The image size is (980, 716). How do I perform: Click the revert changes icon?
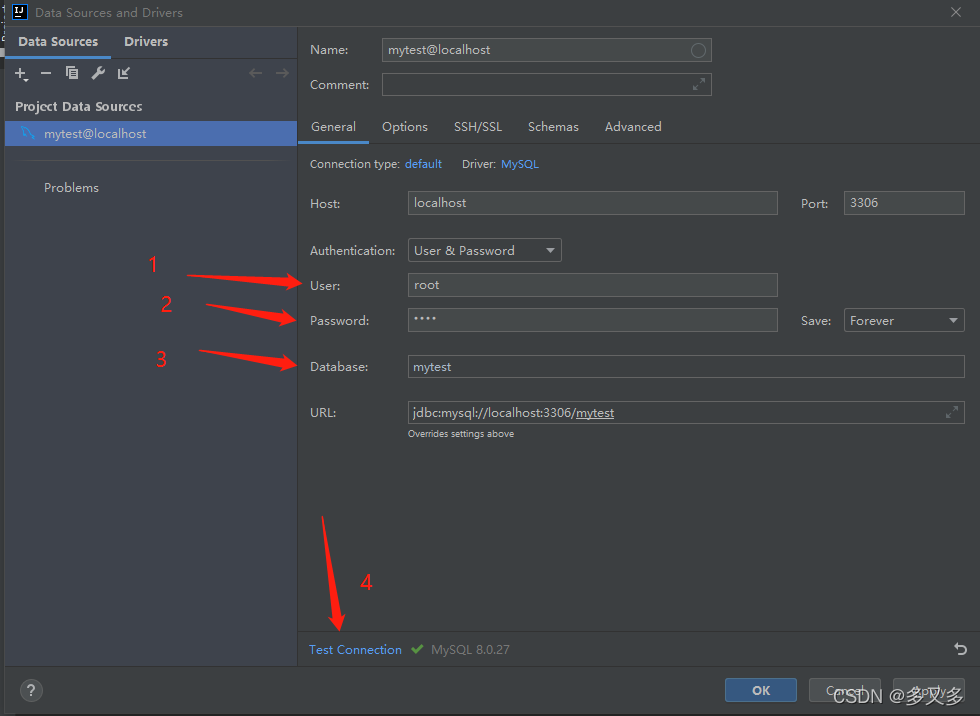pyautogui.click(x=961, y=649)
